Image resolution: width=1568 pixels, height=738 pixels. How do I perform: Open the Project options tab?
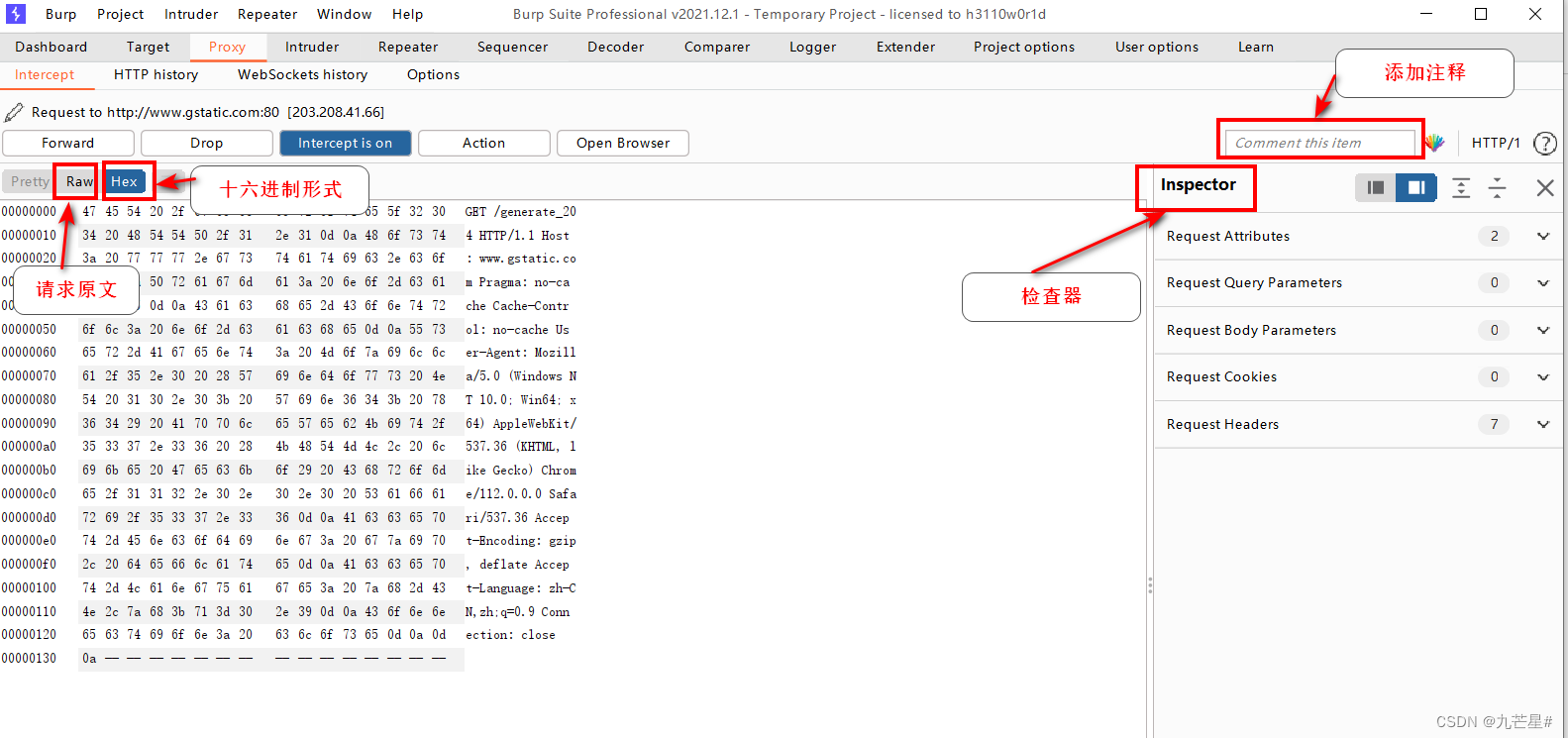1024,47
